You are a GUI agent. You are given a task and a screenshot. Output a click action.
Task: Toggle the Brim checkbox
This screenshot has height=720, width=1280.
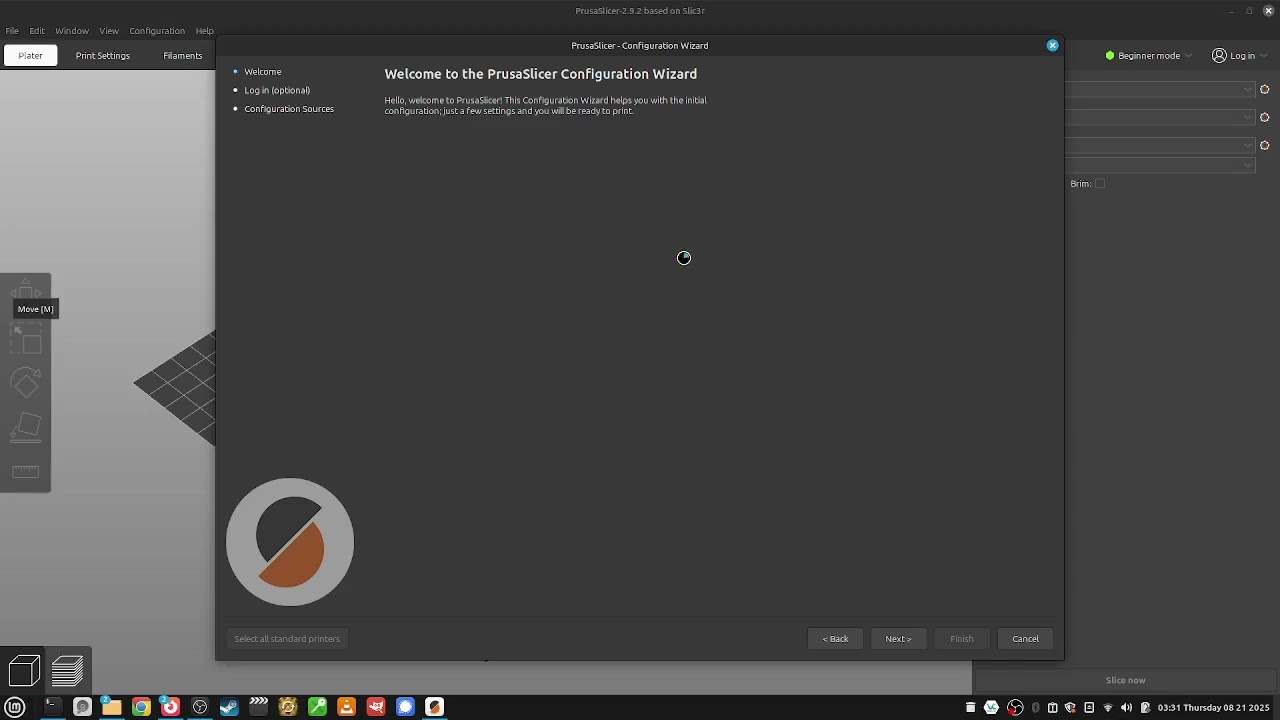click(x=1100, y=184)
